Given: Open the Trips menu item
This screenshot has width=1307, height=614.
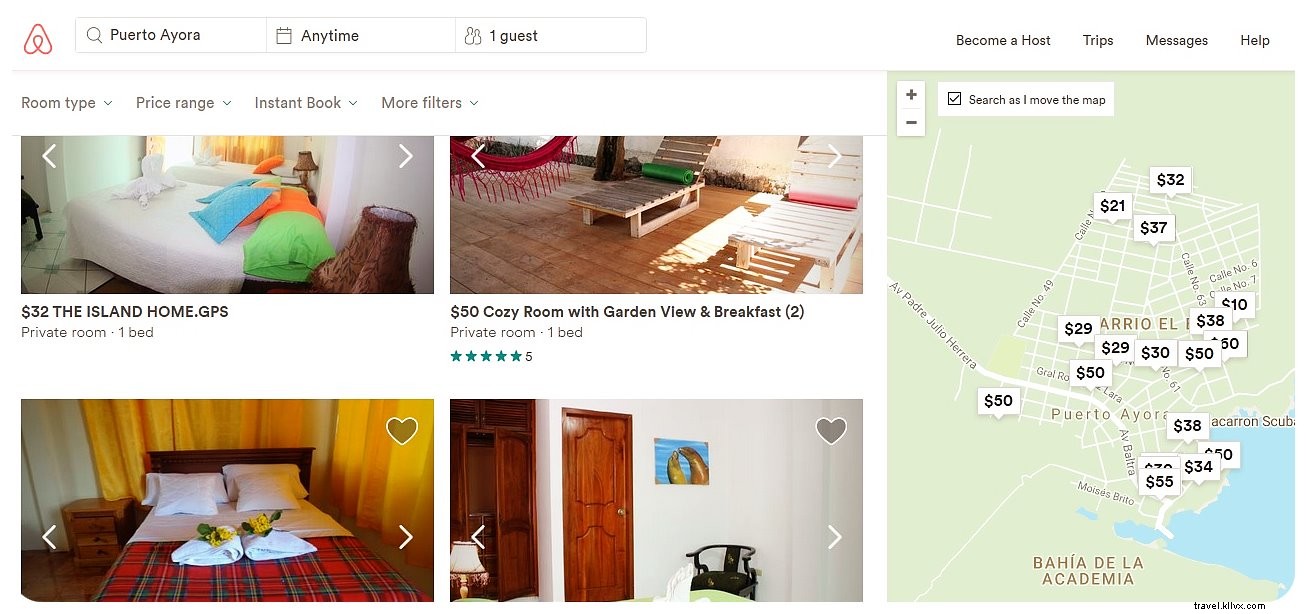Looking at the screenshot, I should point(1098,40).
